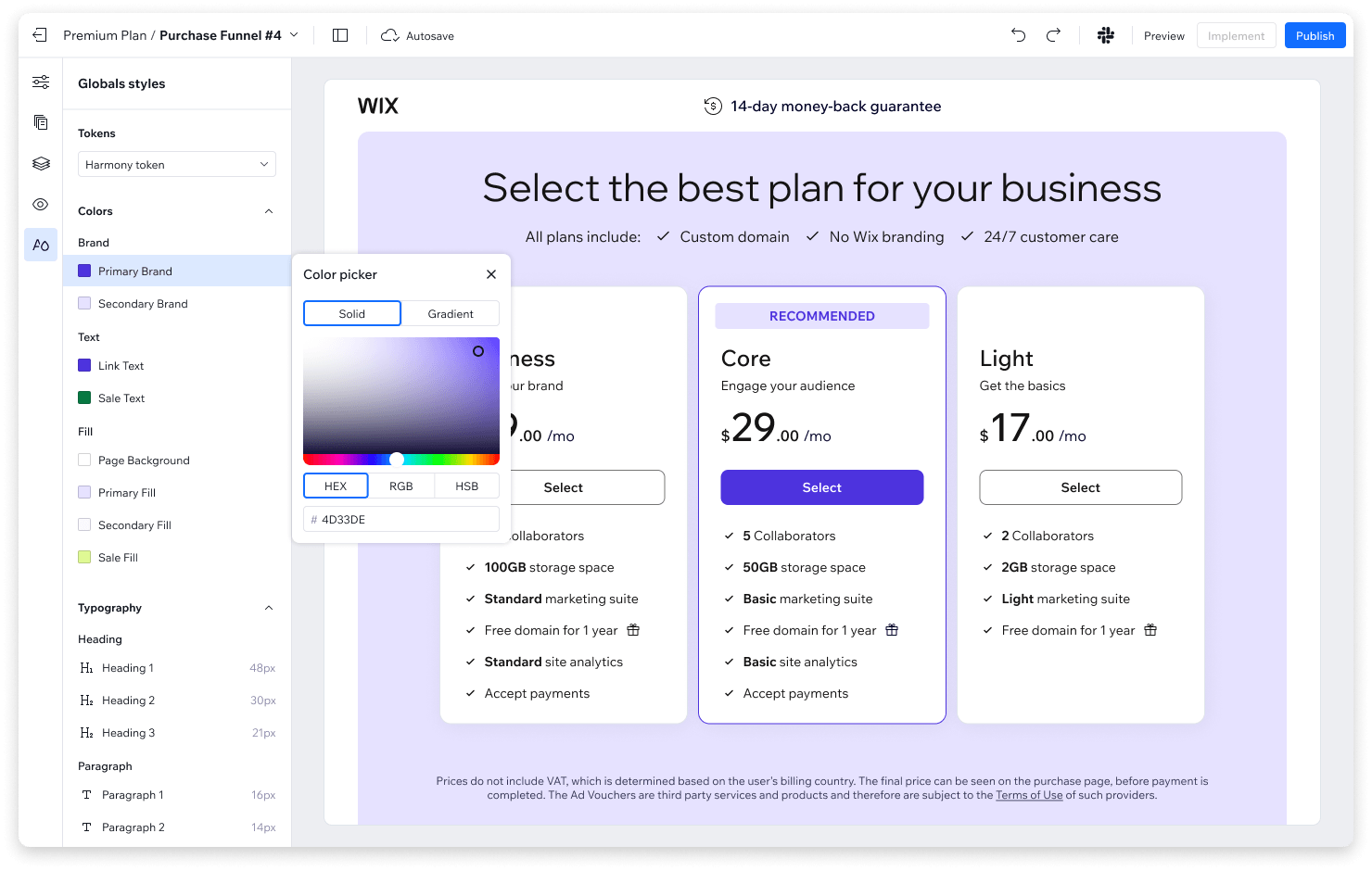Click the undo arrow icon
Image resolution: width=1372 pixels, height=871 pixels.
(1018, 35)
